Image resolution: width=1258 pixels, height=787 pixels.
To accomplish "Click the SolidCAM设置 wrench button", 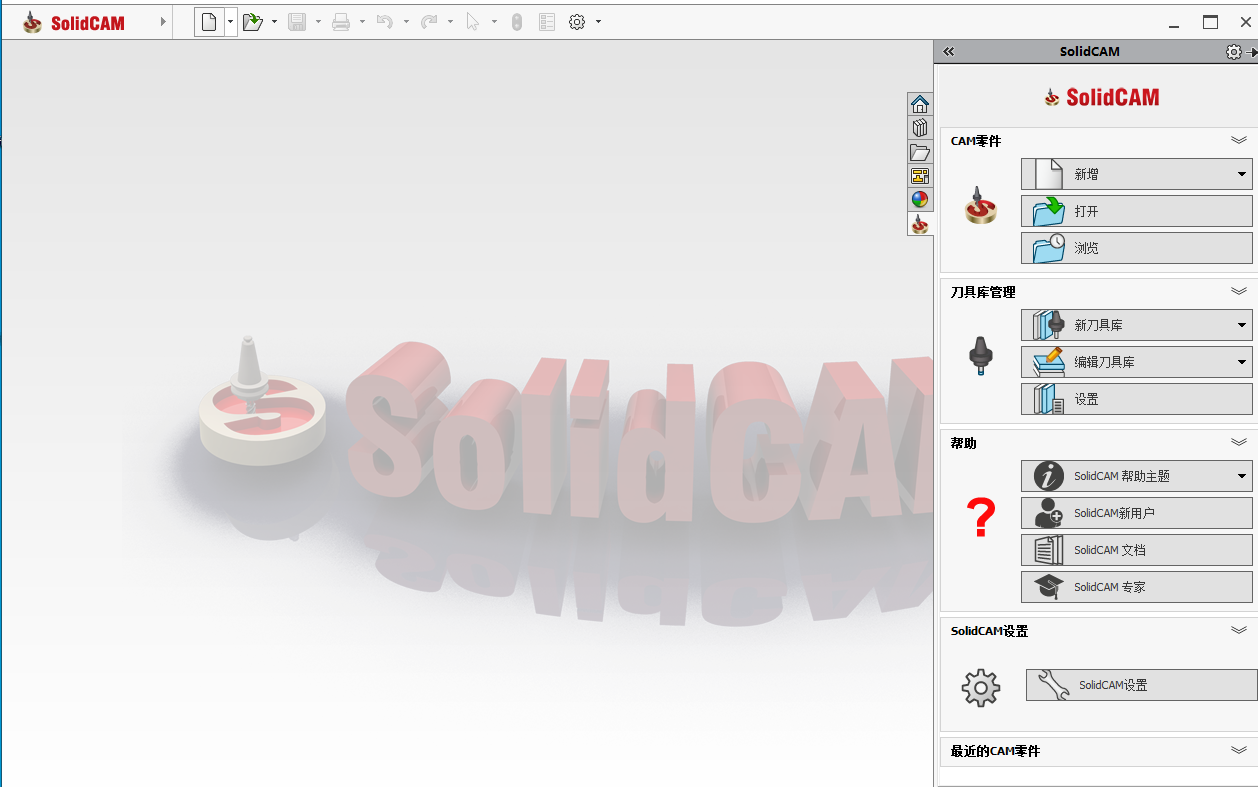I will (1141, 685).
